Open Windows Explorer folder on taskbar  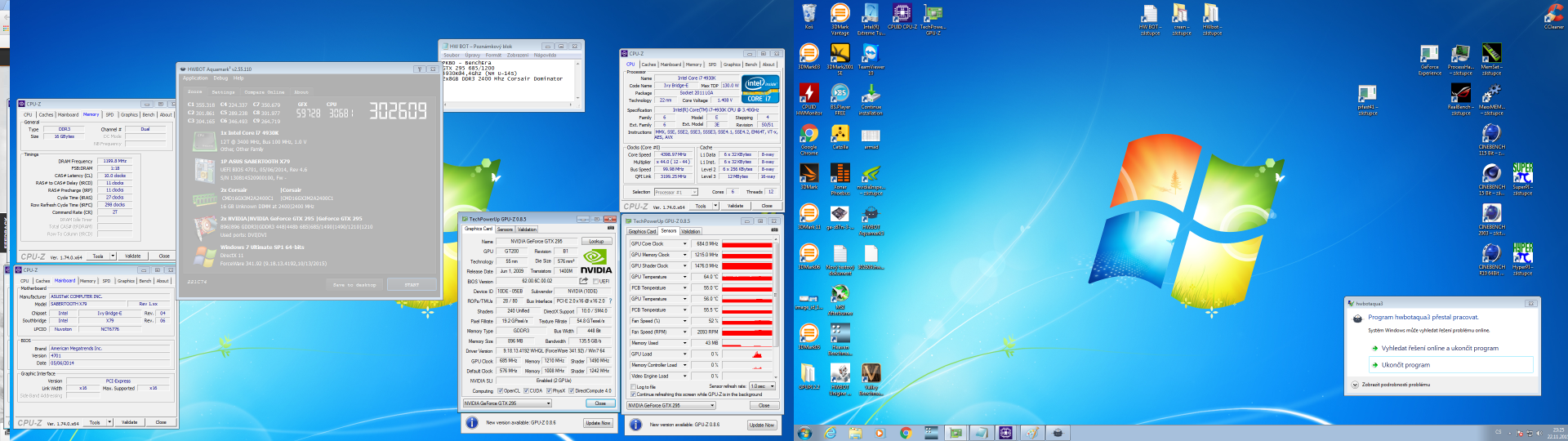855,433
